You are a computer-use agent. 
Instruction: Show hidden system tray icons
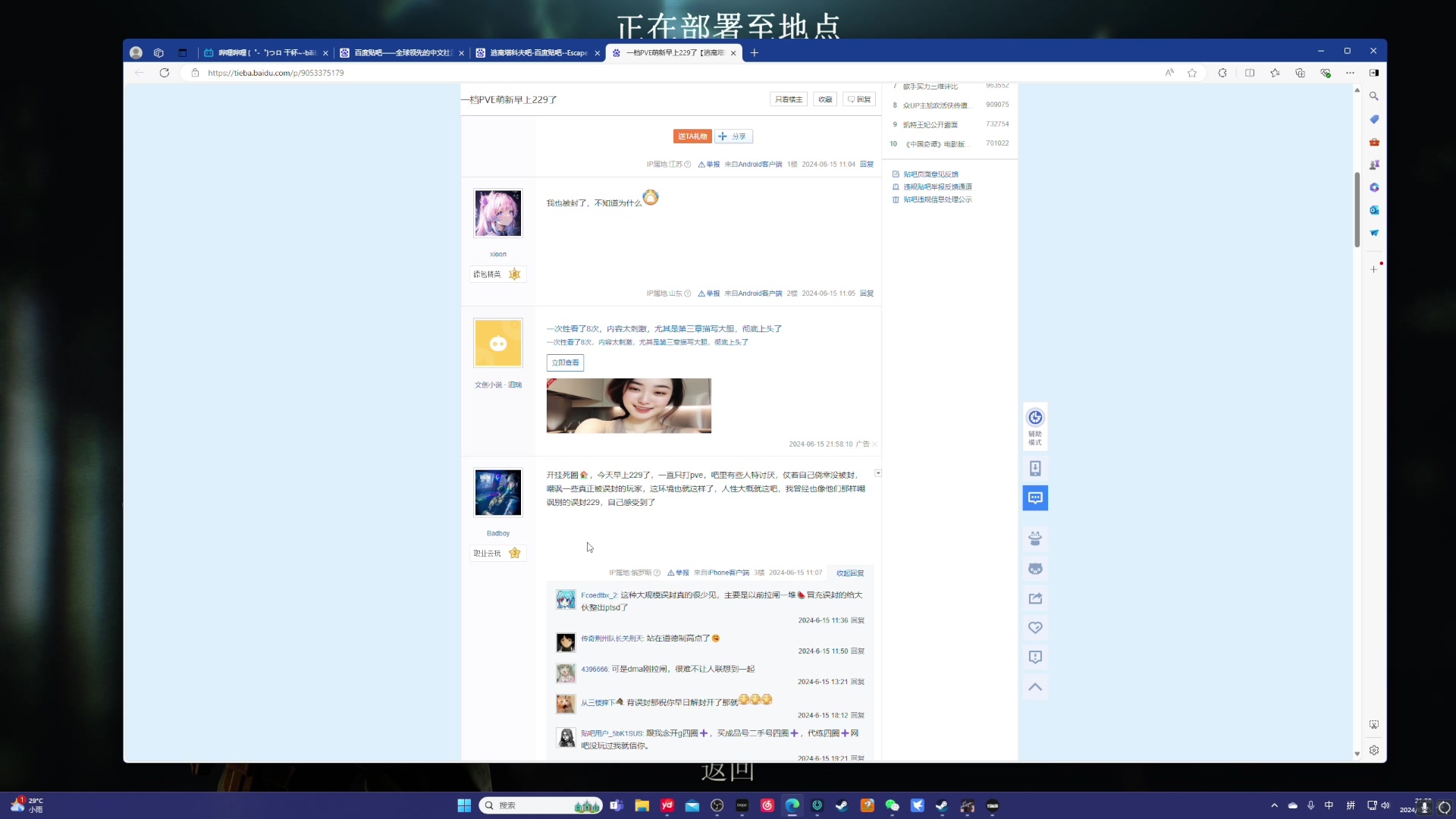click(x=1274, y=805)
